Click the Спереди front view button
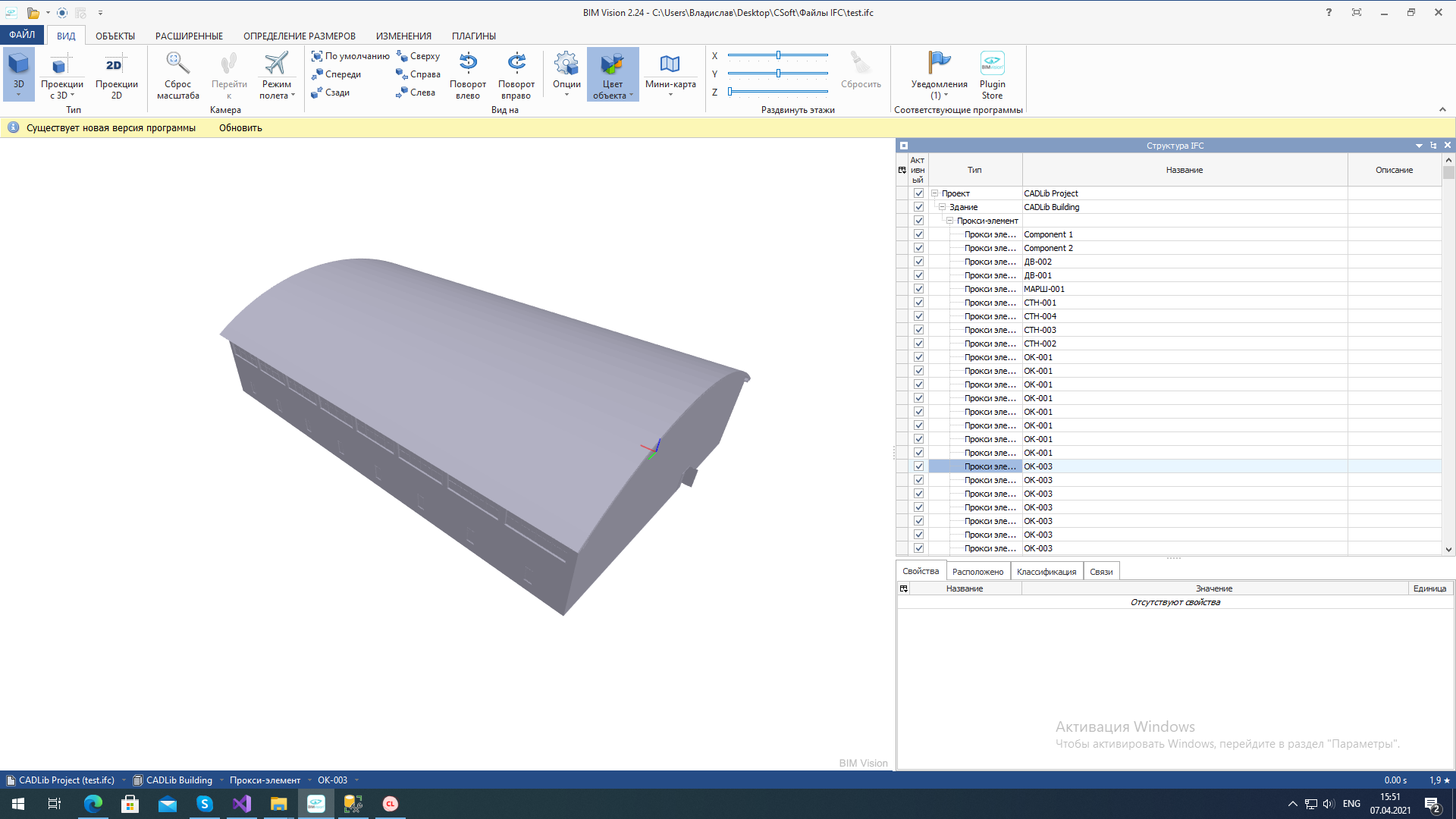Viewport: 1456px width, 819px height. (336, 74)
